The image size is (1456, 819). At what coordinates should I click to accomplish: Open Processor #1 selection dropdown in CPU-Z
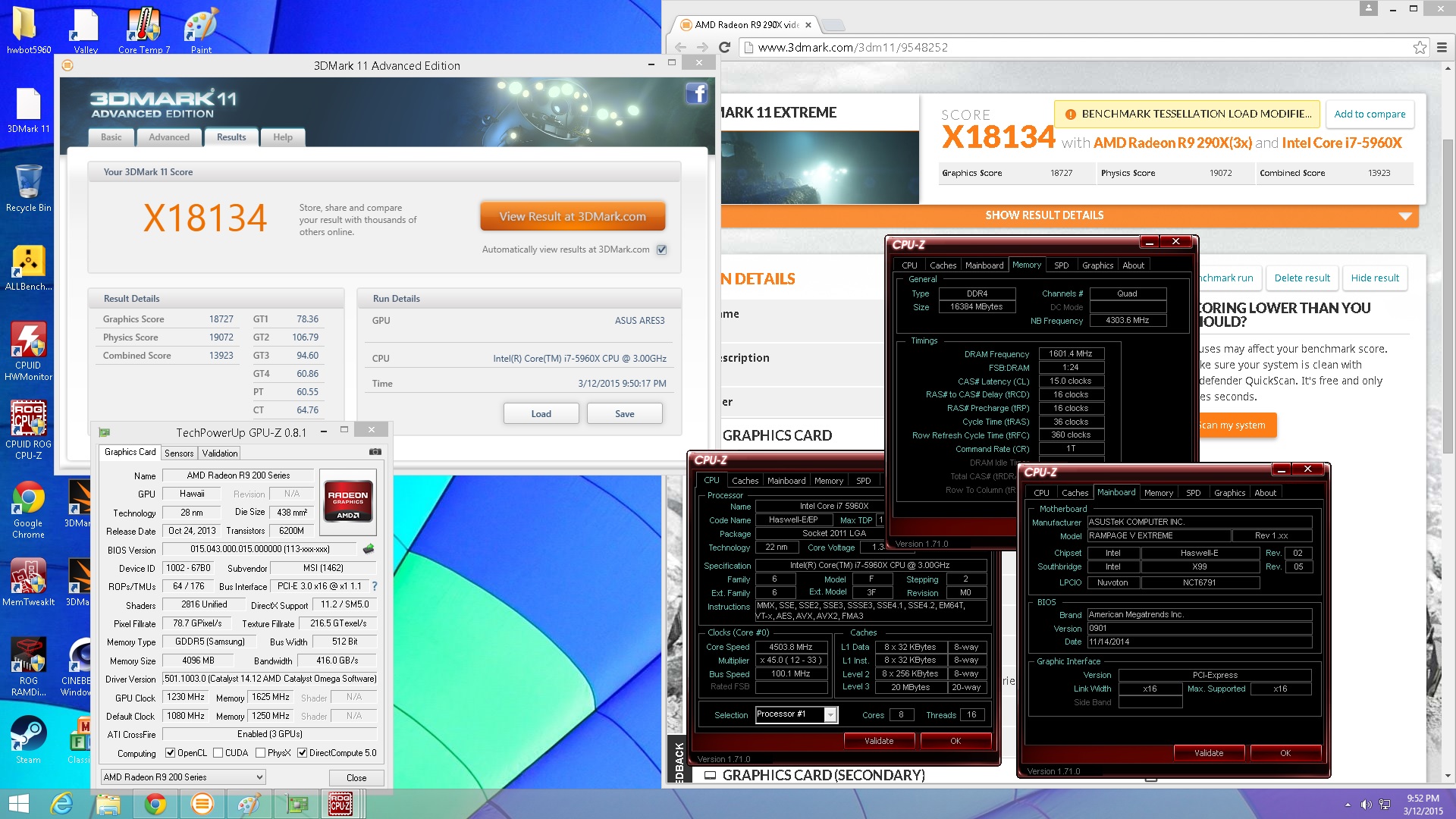click(796, 714)
